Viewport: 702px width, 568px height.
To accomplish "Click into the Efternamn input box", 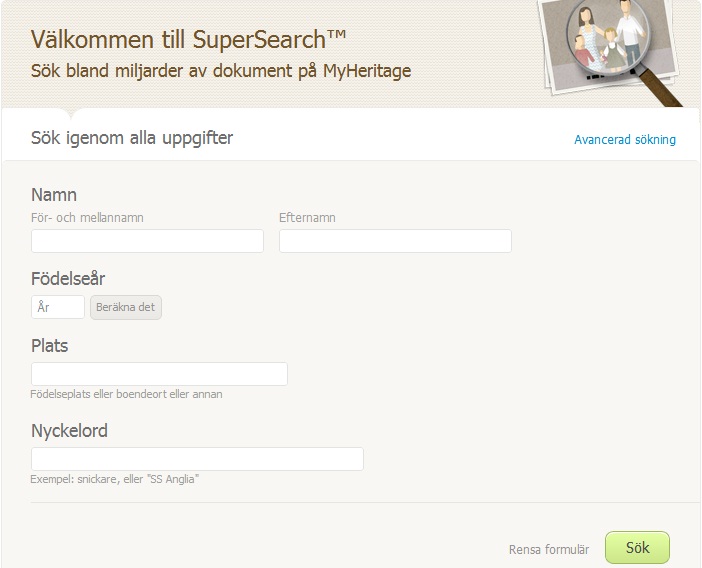I will 395,241.
